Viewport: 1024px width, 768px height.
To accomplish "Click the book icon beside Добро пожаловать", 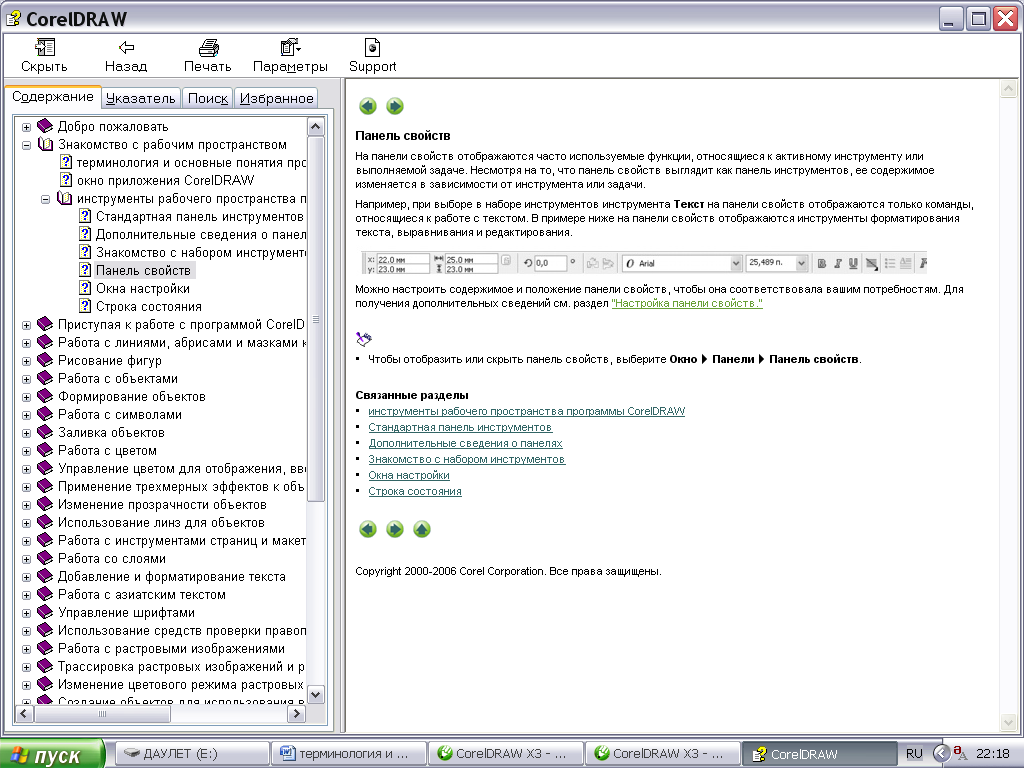I will (45, 126).
